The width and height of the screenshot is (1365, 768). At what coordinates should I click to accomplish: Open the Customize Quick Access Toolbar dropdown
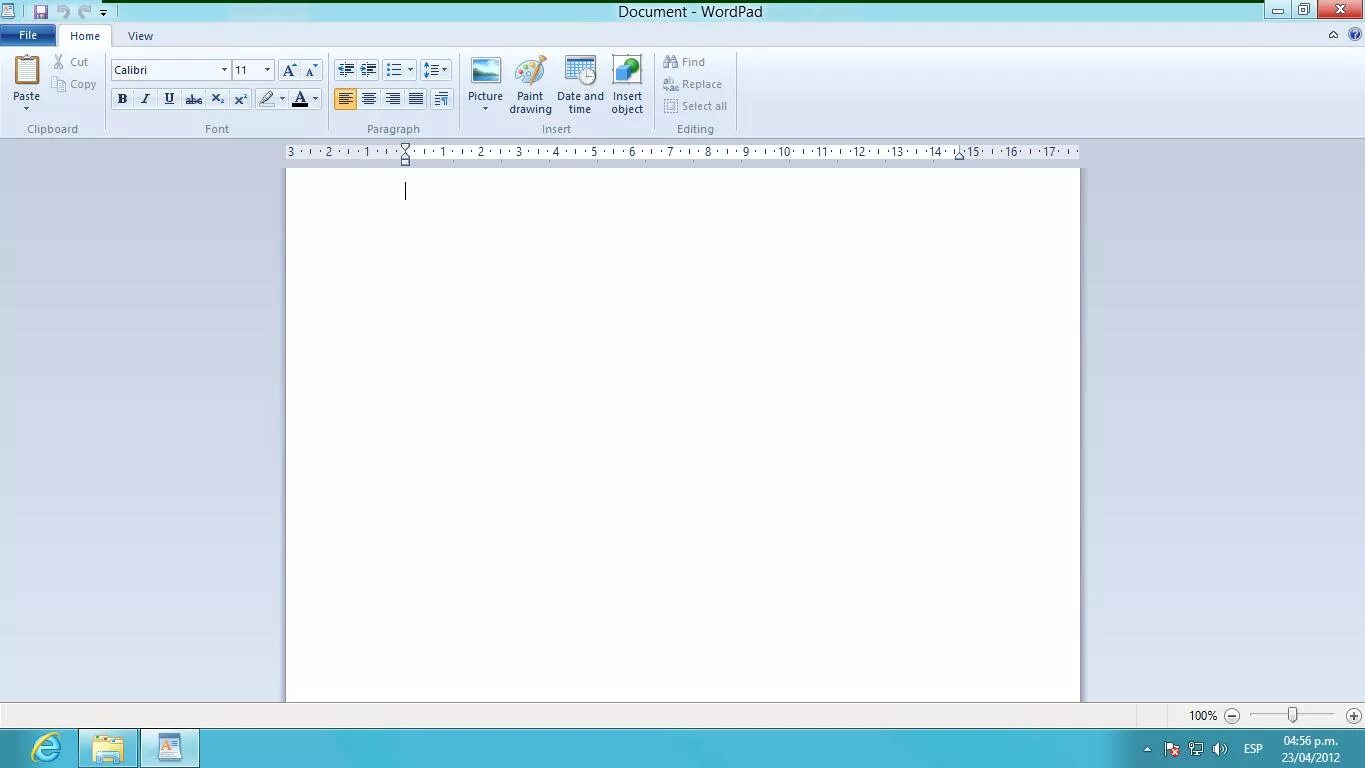[x=103, y=13]
